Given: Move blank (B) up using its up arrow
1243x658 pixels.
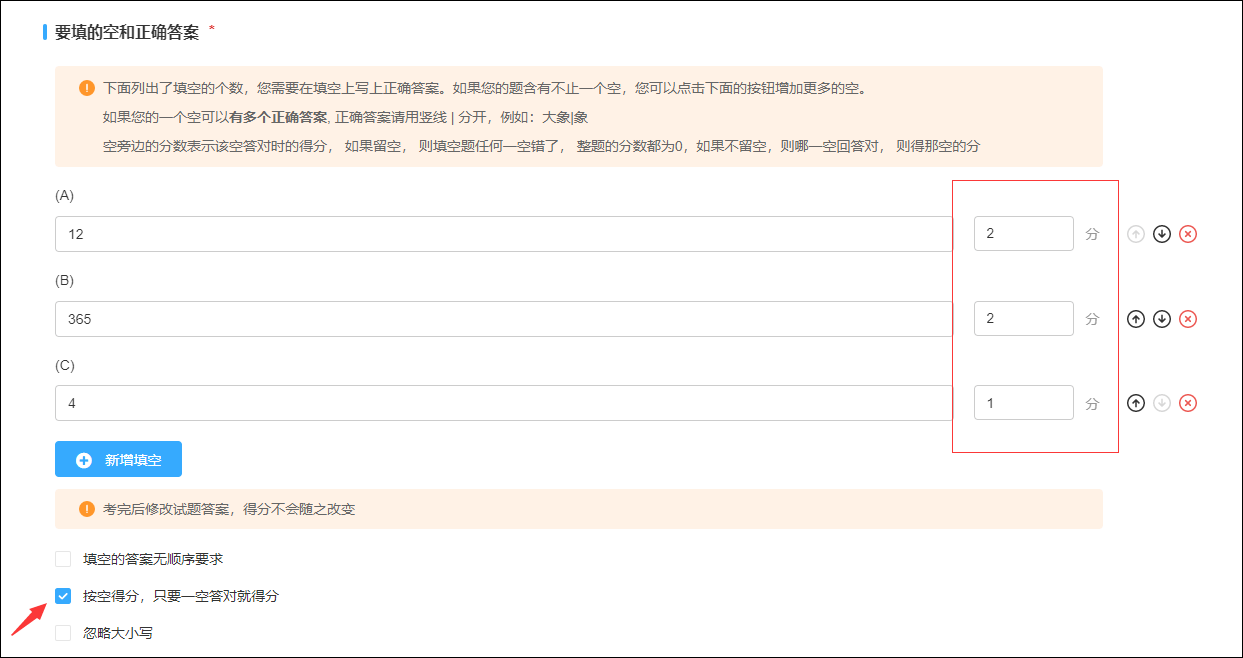Looking at the screenshot, I should coord(1136,318).
